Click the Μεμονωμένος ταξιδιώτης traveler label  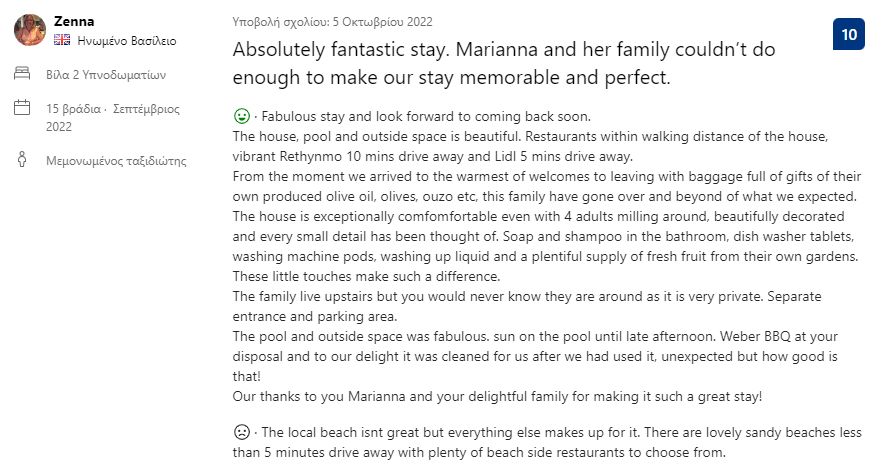tap(116, 160)
